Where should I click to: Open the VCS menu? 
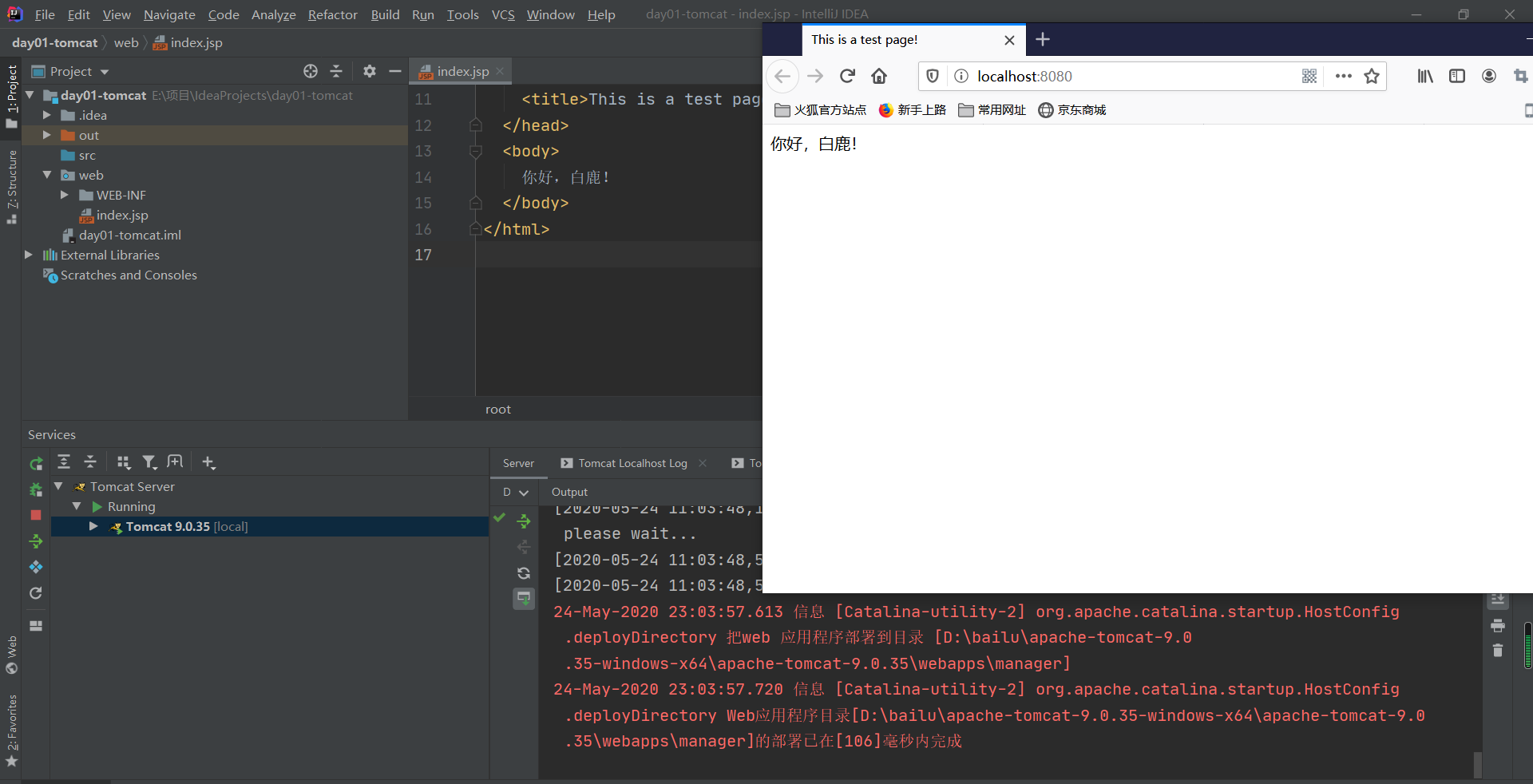coord(503,14)
